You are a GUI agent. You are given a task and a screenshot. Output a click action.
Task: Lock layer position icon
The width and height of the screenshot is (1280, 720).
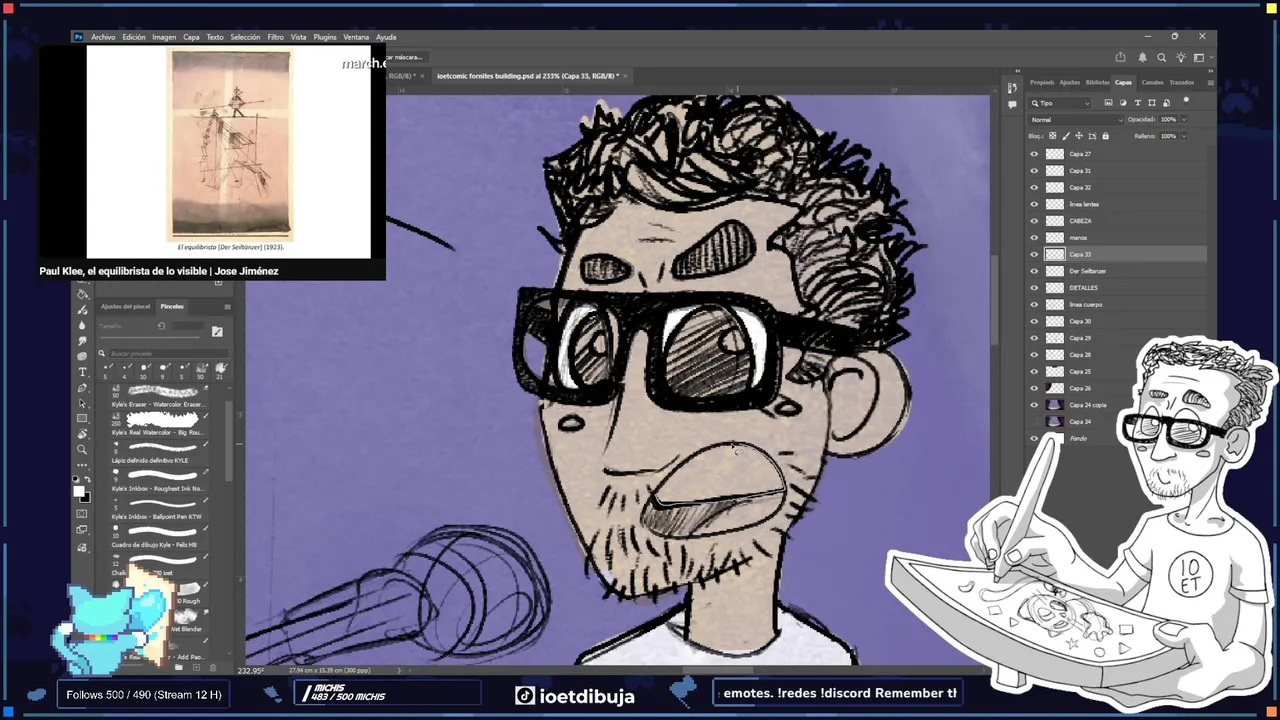1079,136
